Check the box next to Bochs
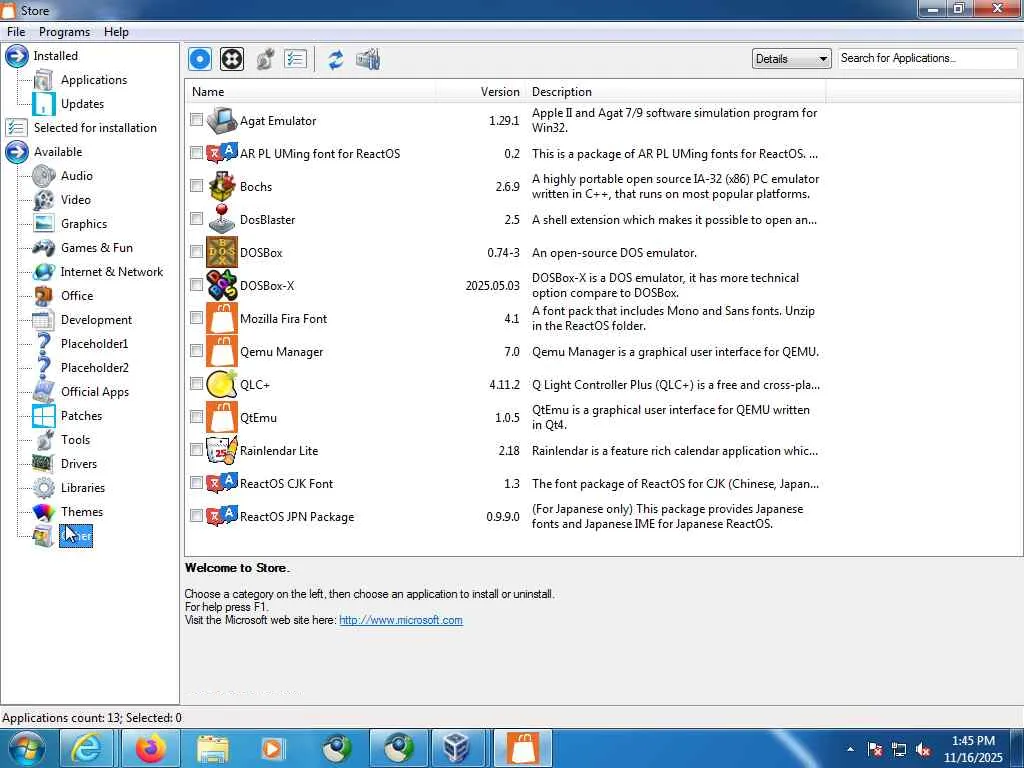The image size is (1024, 768). tap(196, 185)
